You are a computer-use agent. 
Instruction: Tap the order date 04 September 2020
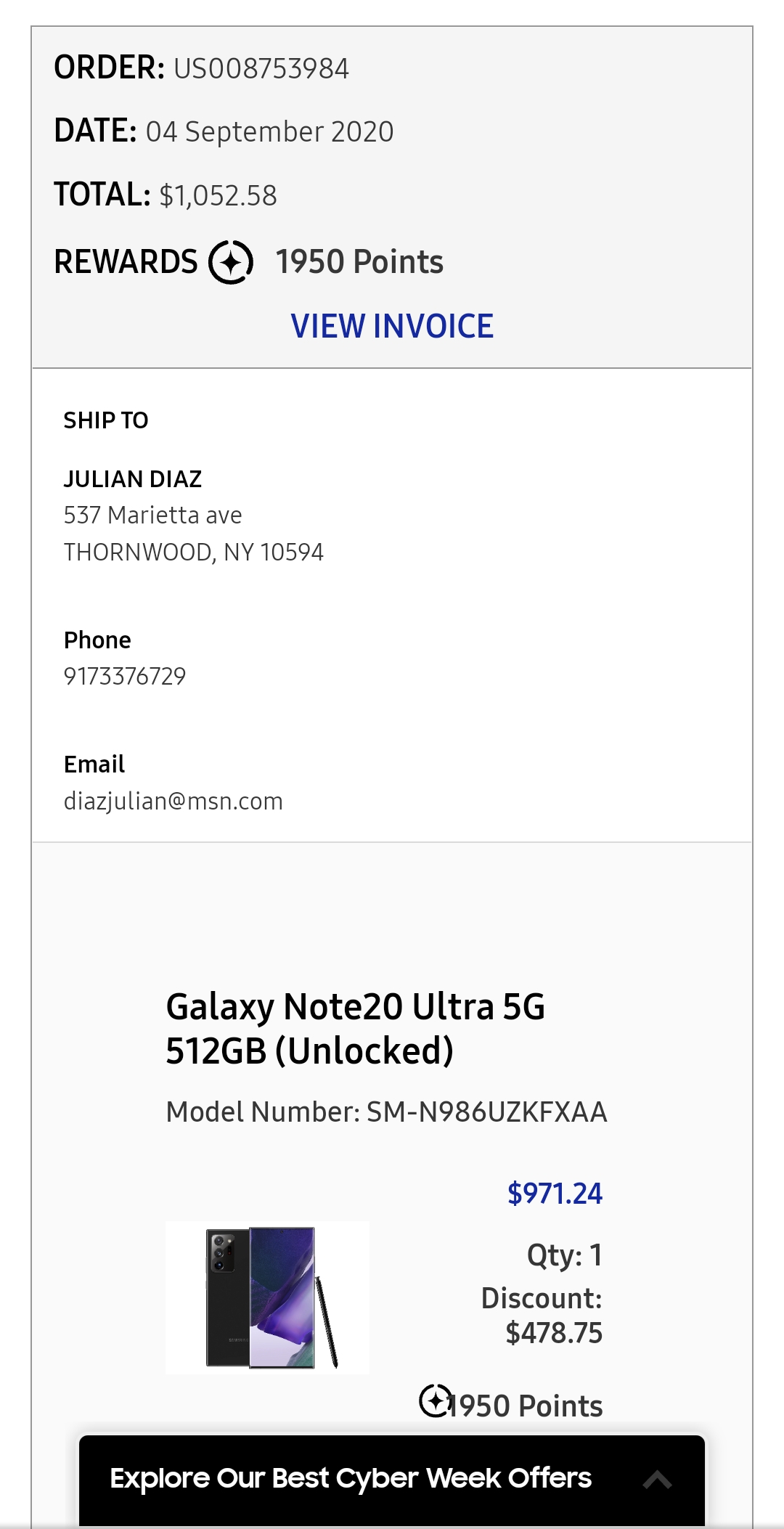click(269, 132)
